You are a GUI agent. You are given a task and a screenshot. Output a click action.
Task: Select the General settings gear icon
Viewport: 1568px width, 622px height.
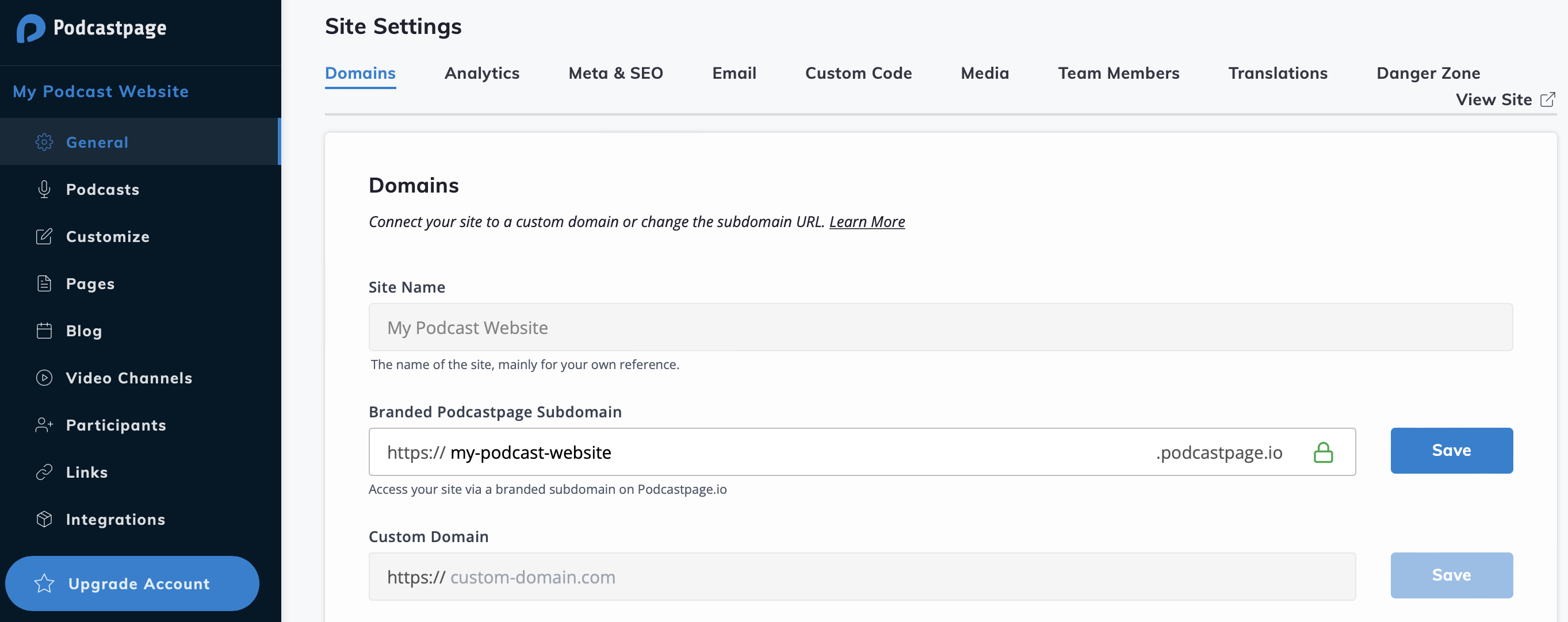click(x=44, y=142)
